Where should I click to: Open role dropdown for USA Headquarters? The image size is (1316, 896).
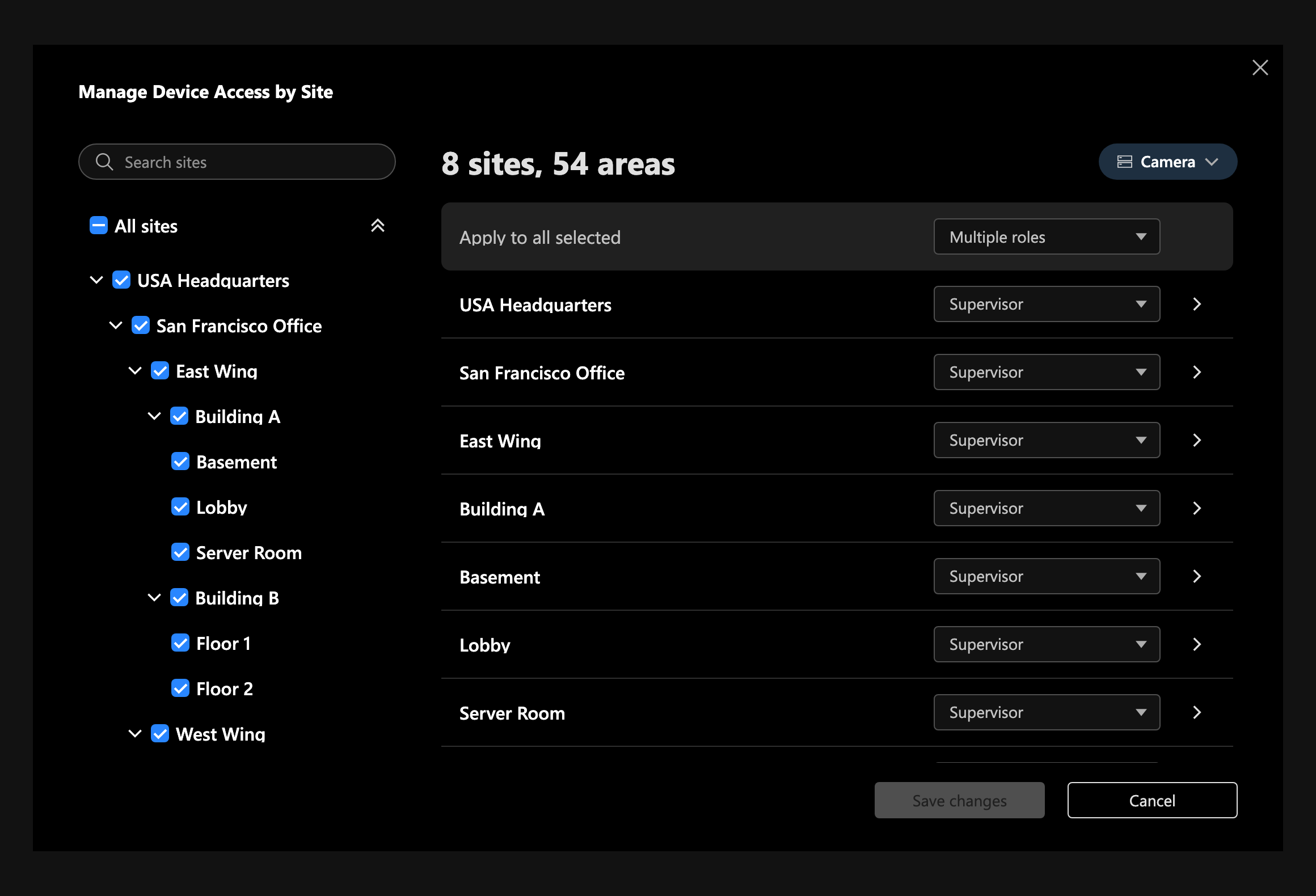[1047, 305]
